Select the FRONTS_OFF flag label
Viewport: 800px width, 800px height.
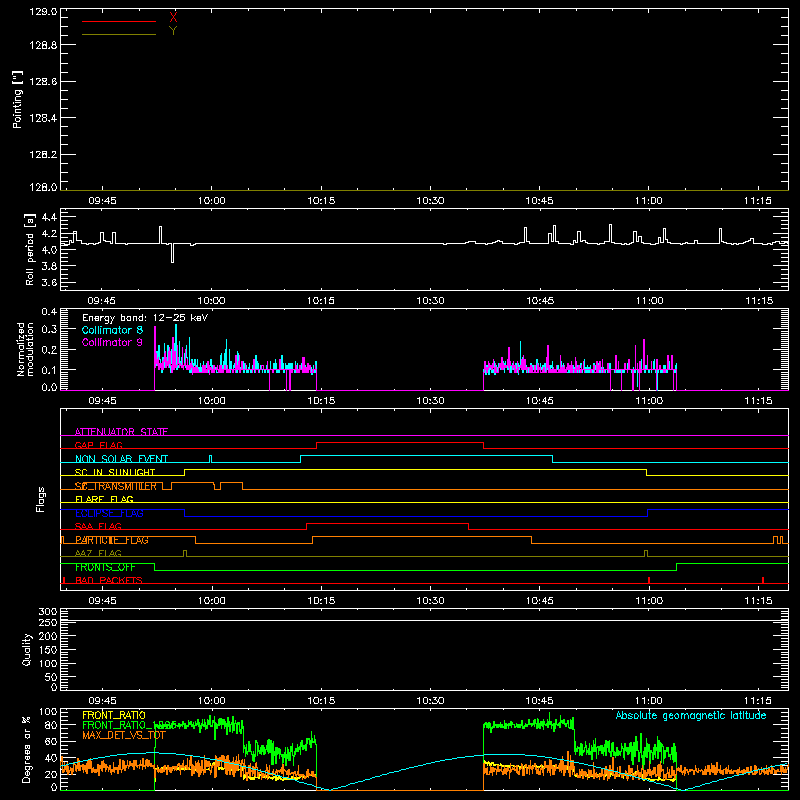tap(105, 567)
